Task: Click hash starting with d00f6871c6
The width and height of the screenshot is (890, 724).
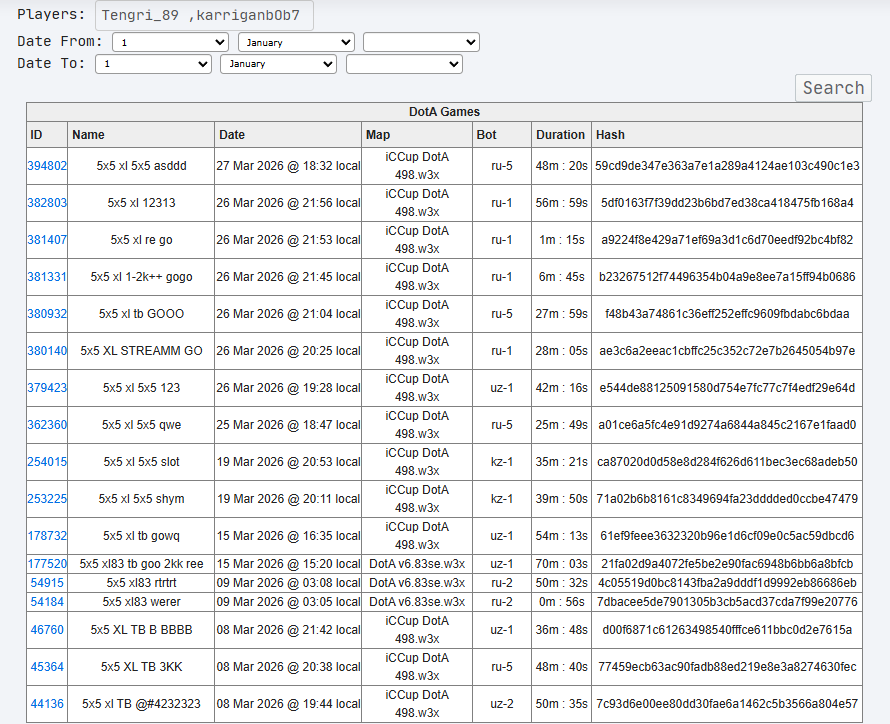Action: click(x=727, y=630)
